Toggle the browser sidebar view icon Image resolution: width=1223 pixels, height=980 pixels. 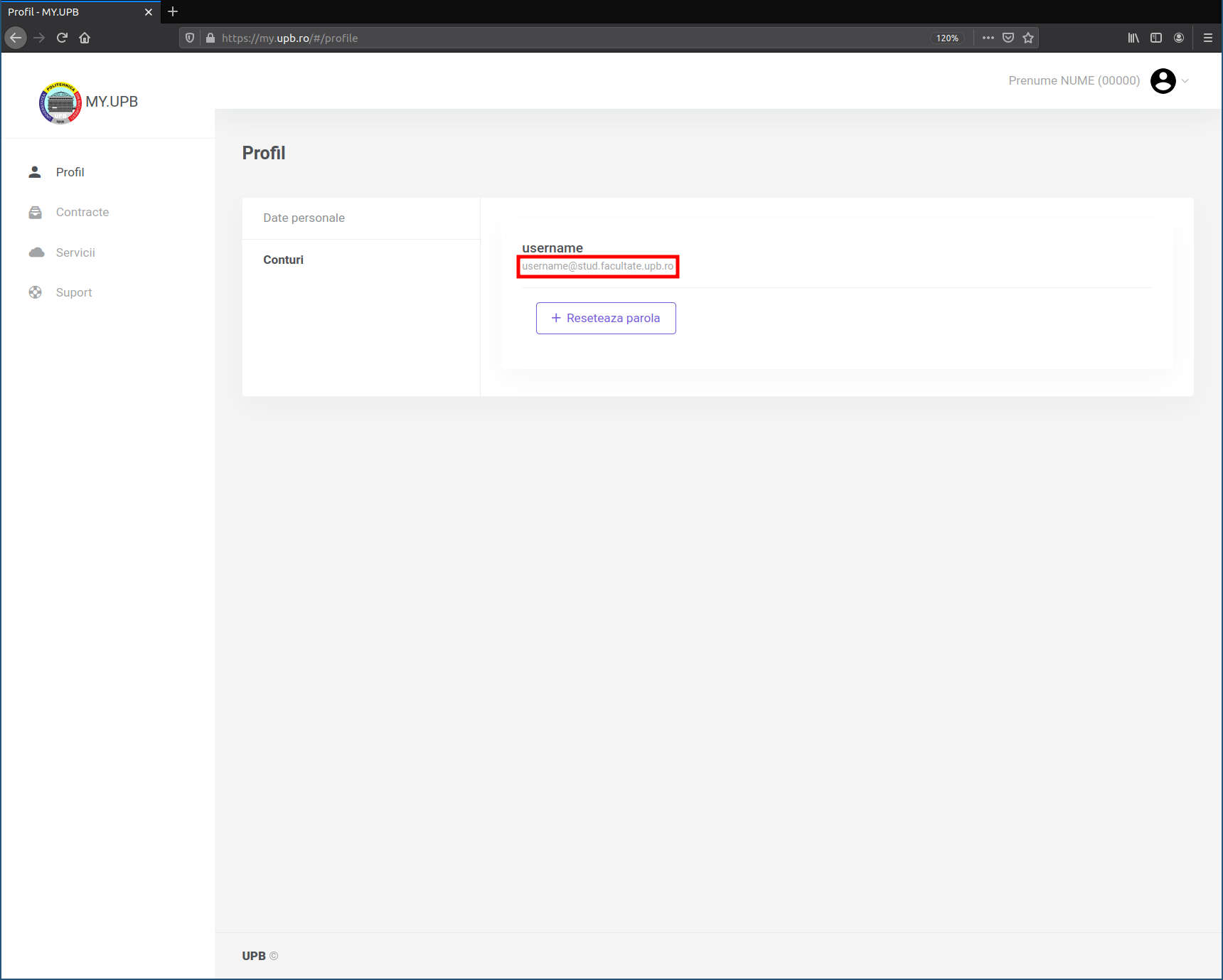click(x=1155, y=38)
